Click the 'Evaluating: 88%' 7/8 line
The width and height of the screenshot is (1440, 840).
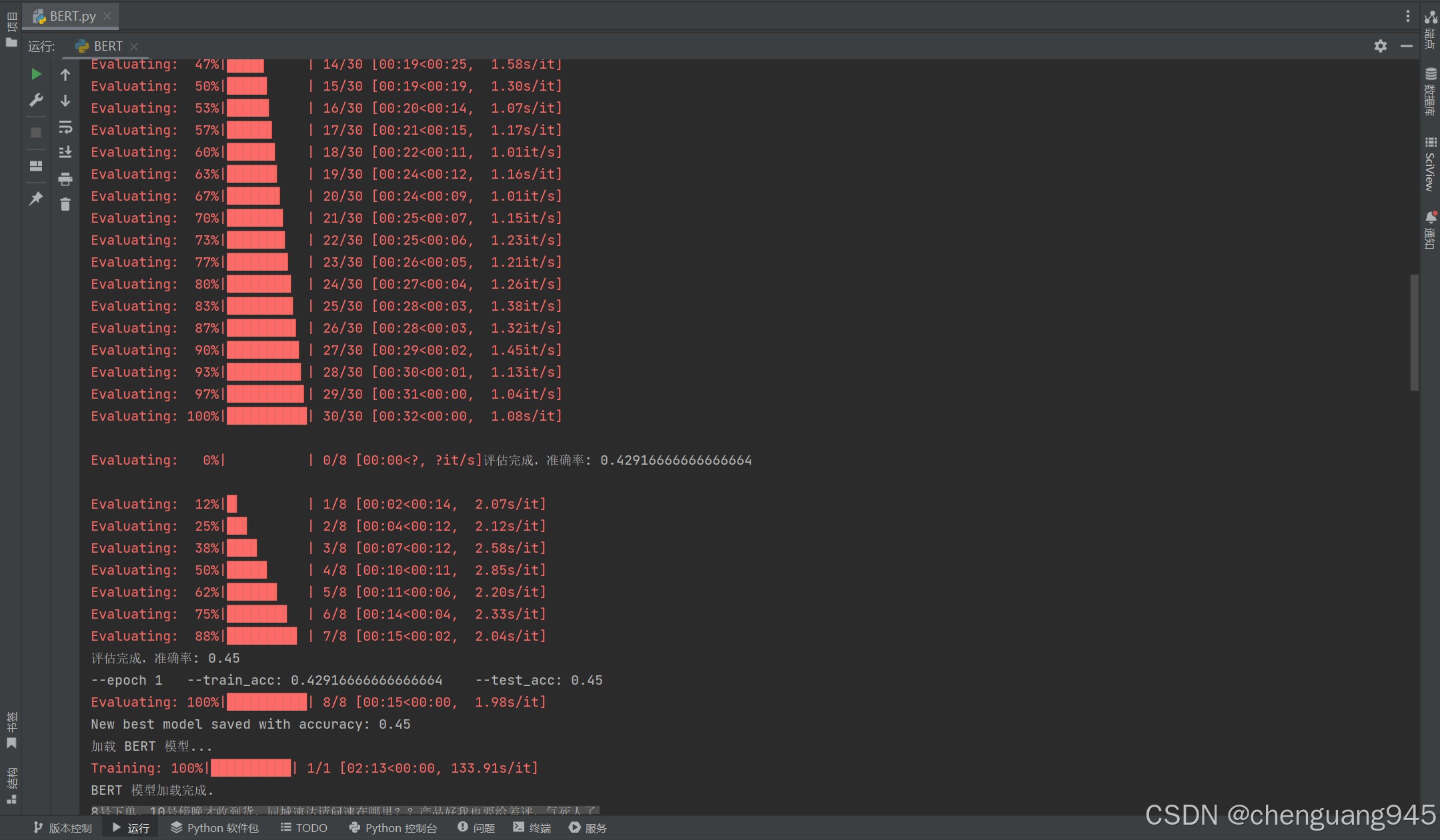(x=319, y=636)
